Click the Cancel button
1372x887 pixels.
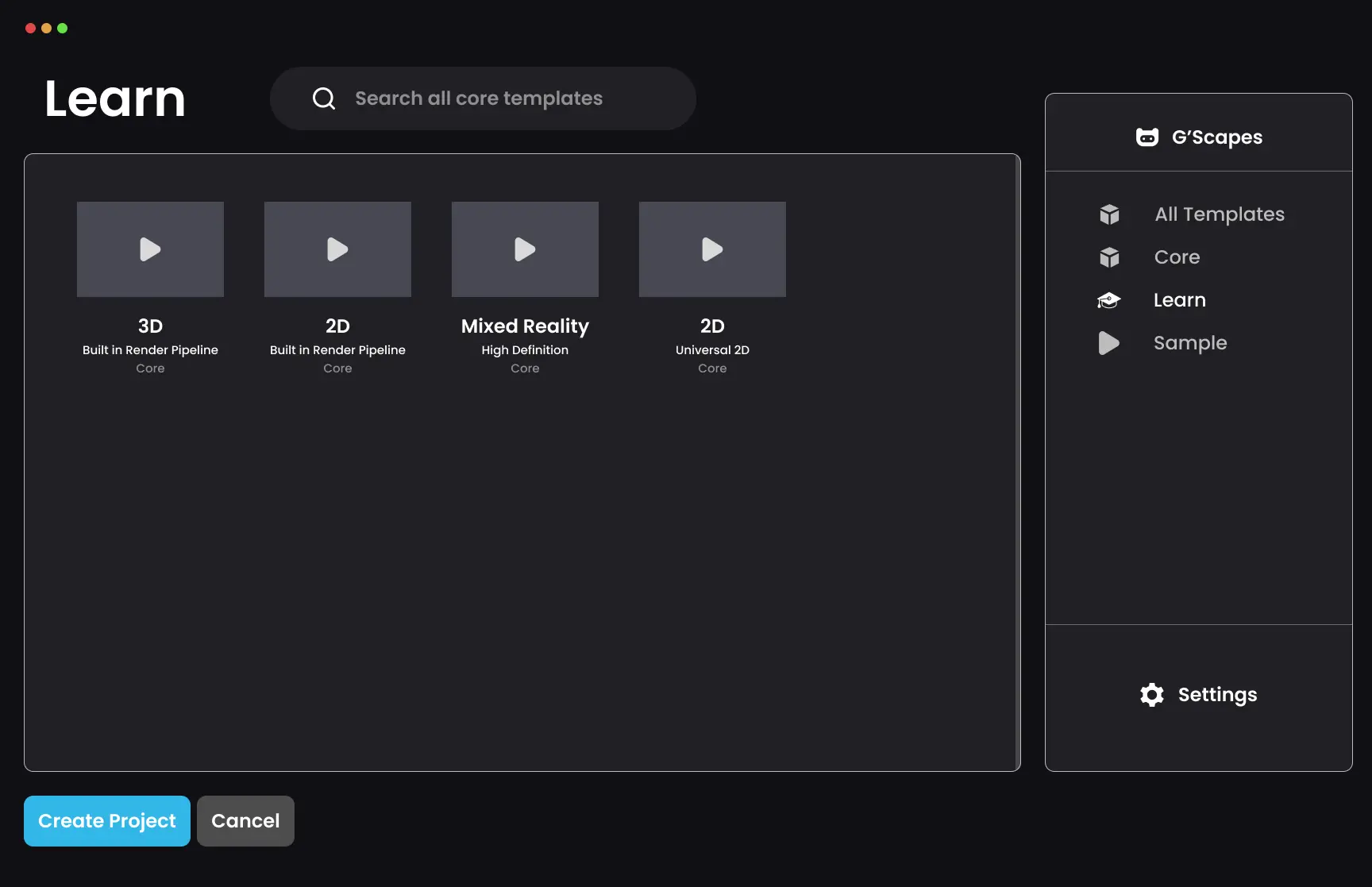pos(245,821)
